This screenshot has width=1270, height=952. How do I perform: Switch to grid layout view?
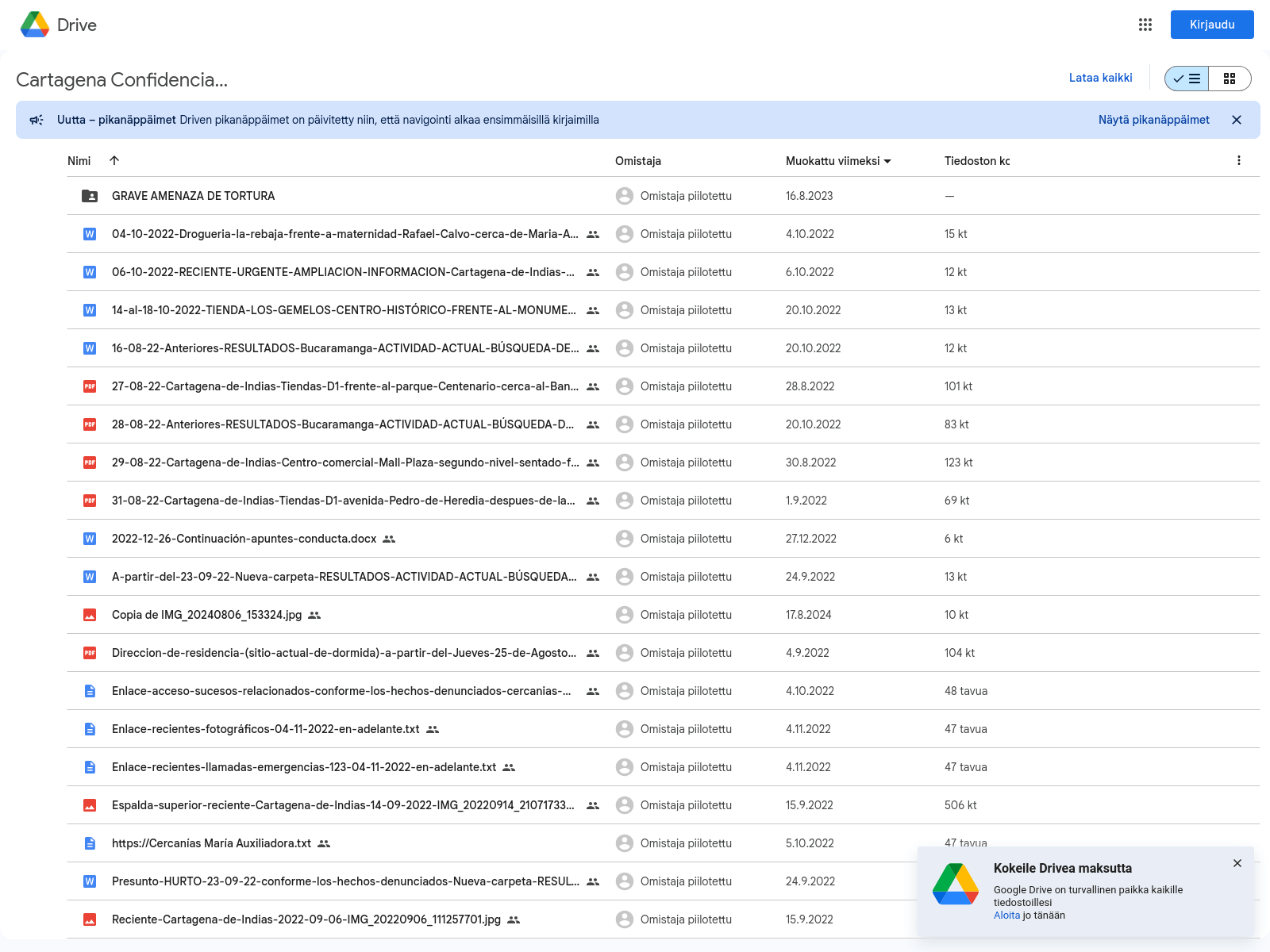click(1230, 79)
